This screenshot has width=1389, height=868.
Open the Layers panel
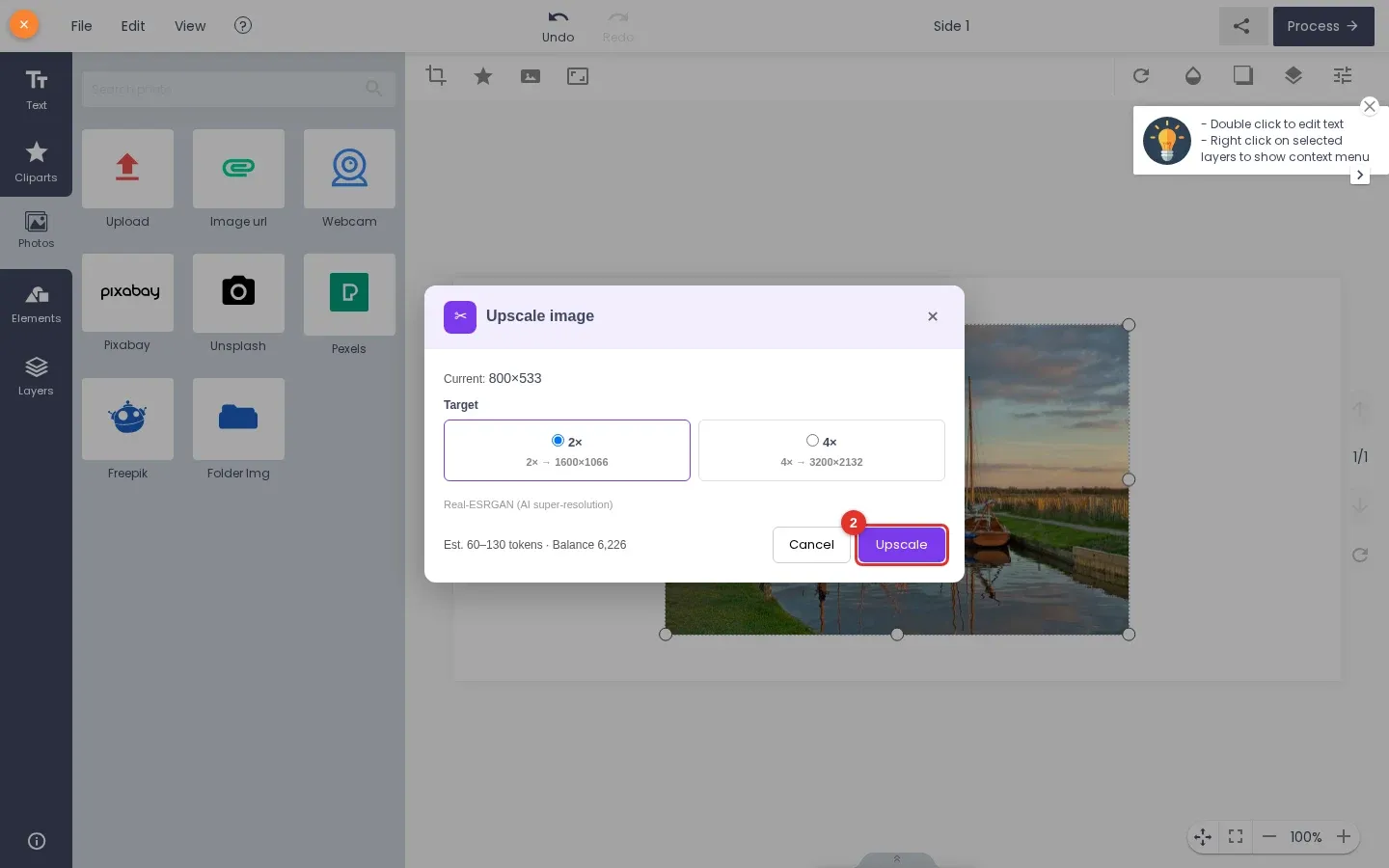coord(36,376)
